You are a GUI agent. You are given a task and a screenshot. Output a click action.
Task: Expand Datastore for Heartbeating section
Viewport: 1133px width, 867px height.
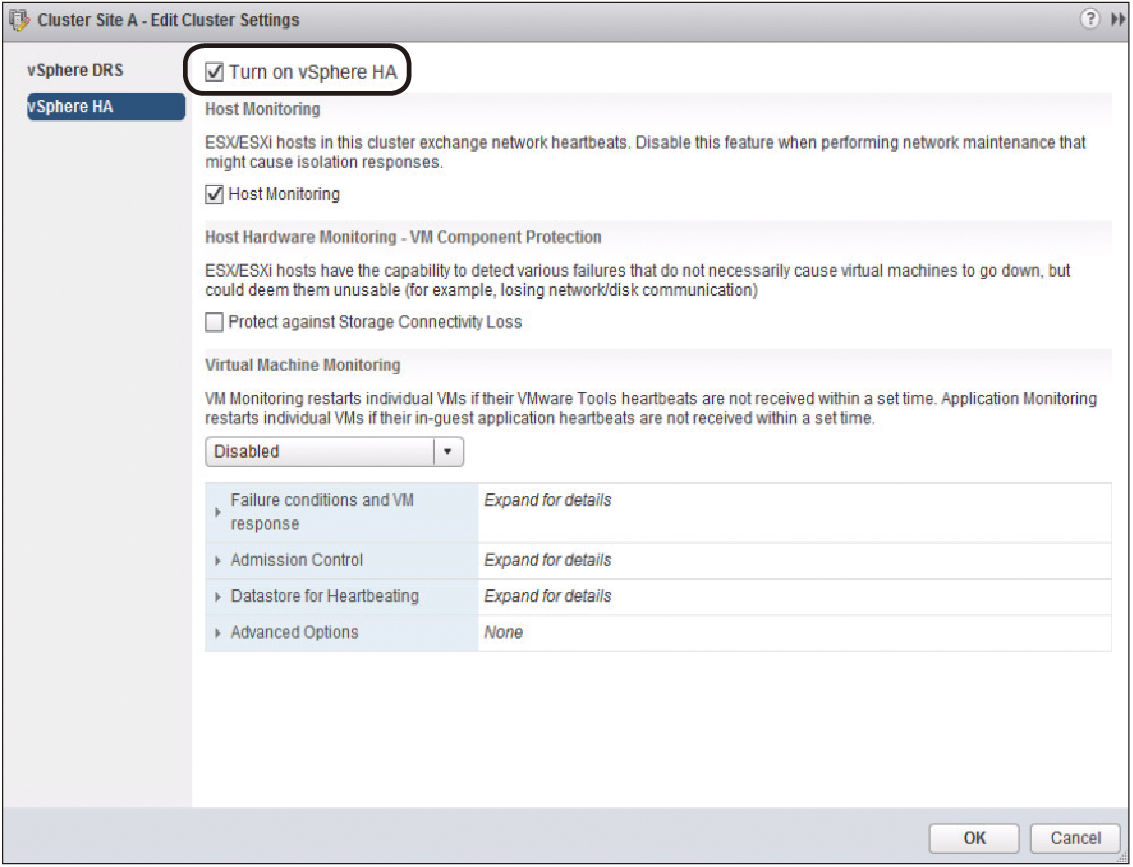217,597
